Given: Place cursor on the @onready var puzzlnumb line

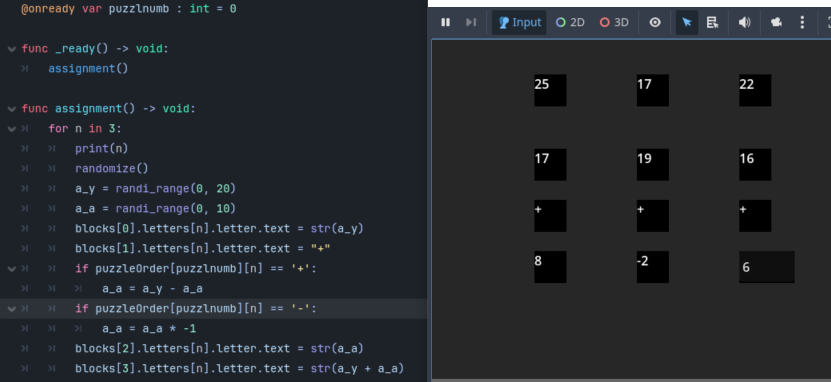Looking at the screenshot, I should 128,9.
